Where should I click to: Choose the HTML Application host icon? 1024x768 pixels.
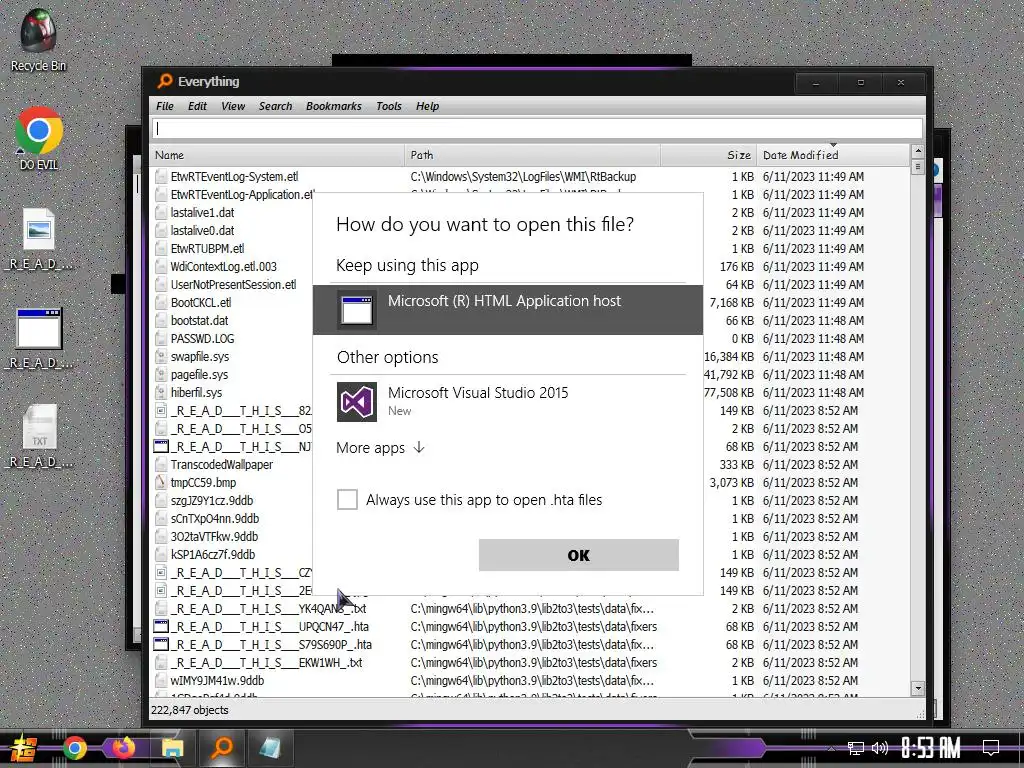(x=357, y=310)
